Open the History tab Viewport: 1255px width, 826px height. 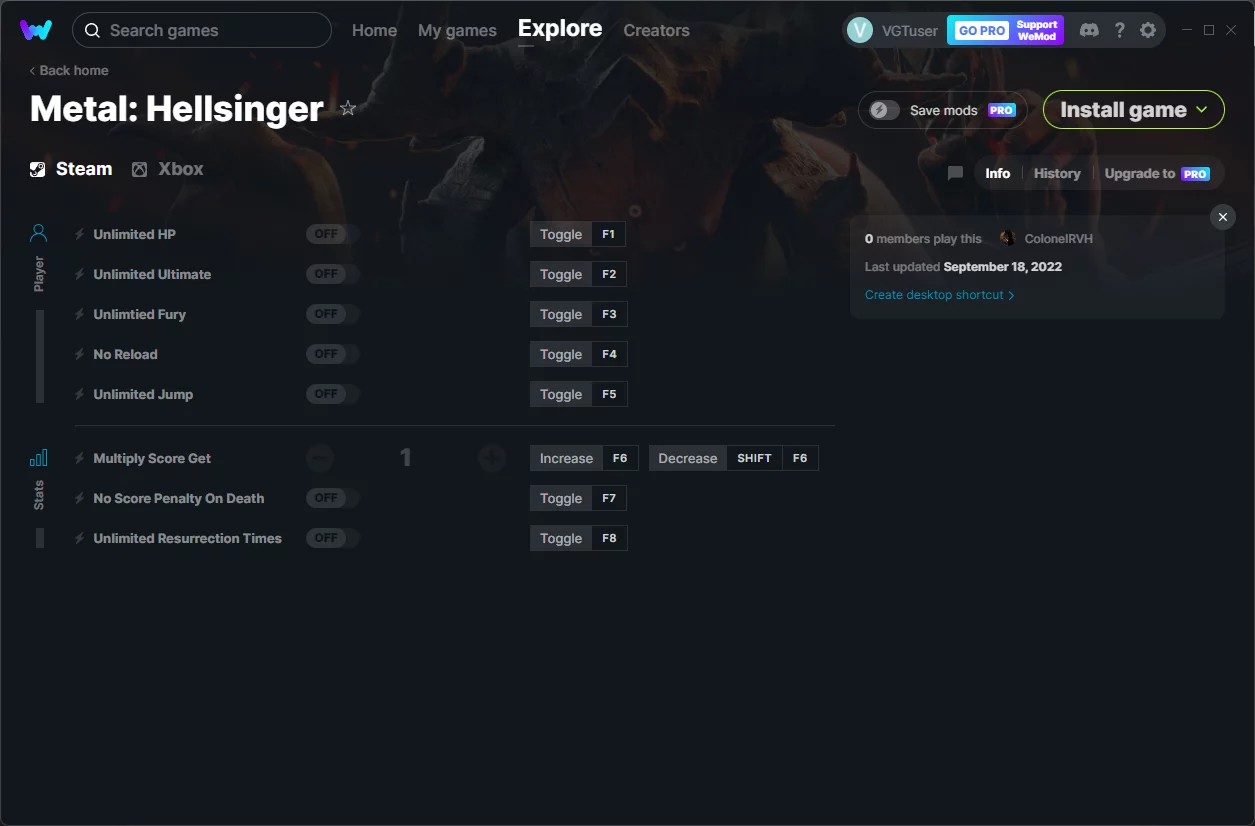coord(1057,173)
